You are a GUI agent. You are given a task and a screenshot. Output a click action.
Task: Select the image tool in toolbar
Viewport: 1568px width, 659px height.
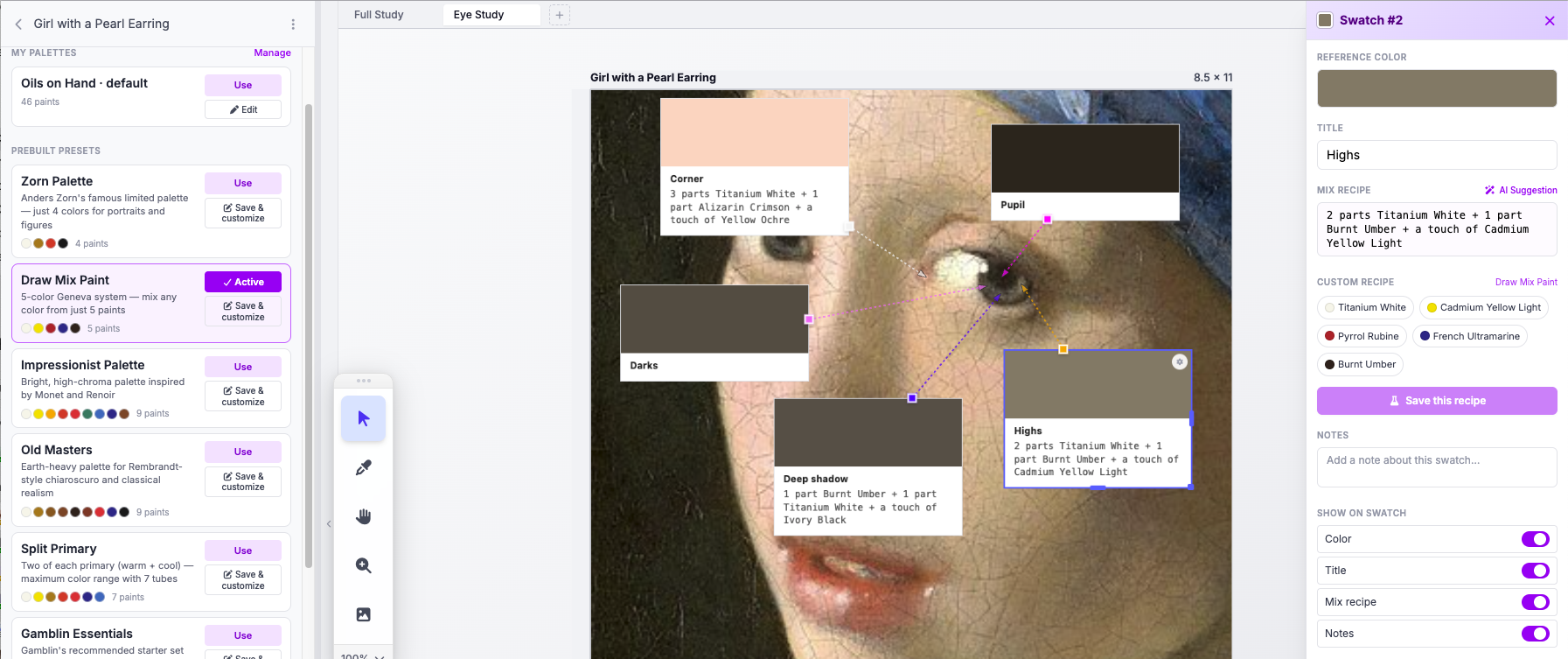(x=364, y=614)
